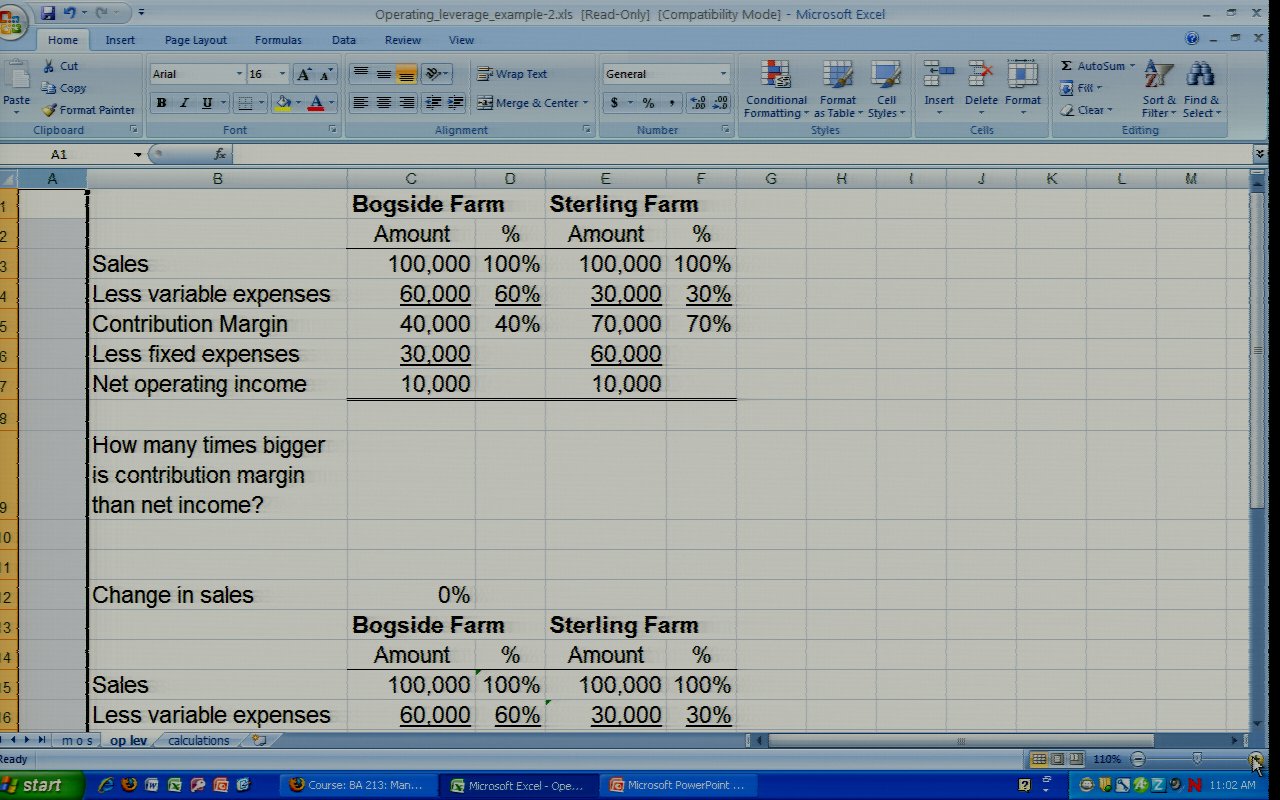Toggle Wrap Text
The height and width of the screenshot is (800, 1280).
tap(512, 74)
